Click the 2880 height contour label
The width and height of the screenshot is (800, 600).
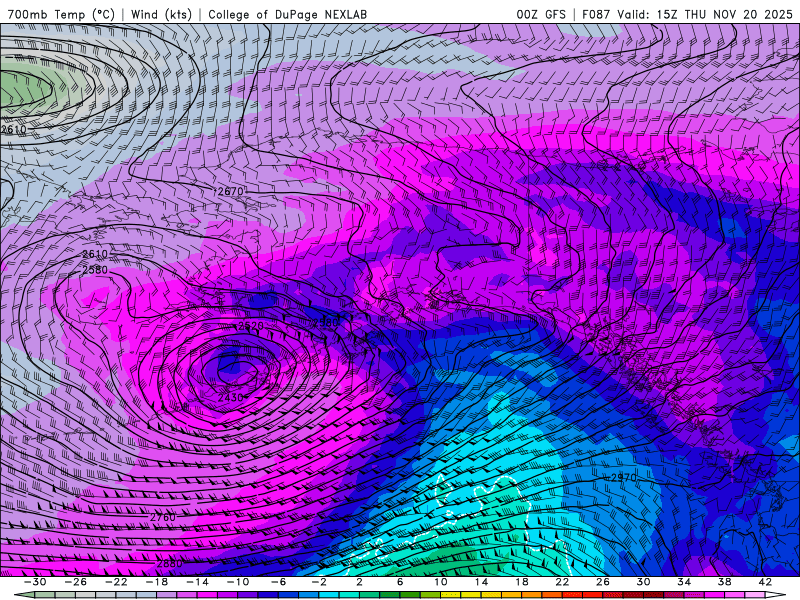169,564
